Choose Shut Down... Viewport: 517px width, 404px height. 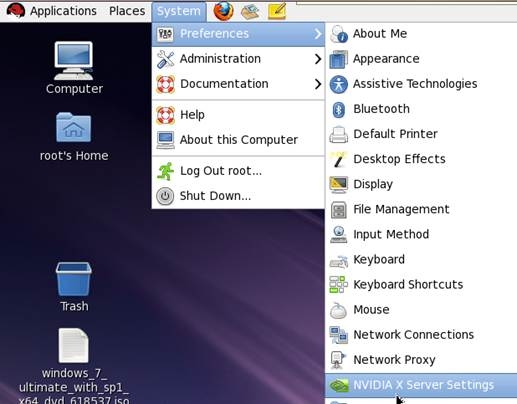coord(238,196)
